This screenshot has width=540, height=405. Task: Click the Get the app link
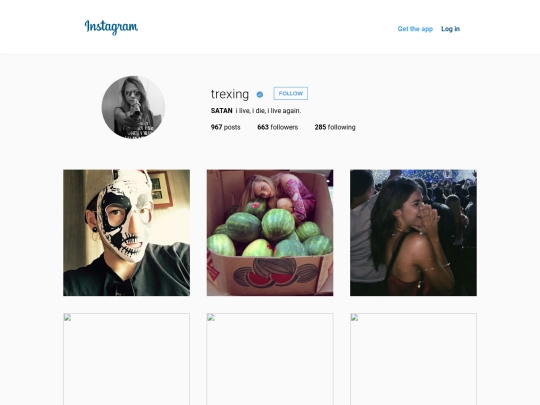tap(415, 29)
